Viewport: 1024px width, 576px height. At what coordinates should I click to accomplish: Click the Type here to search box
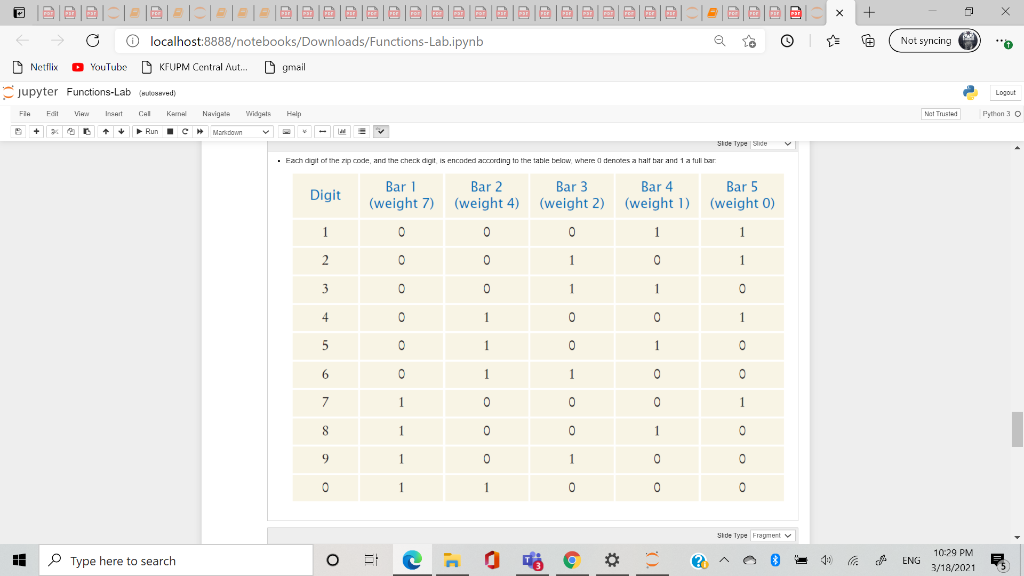[176, 560]
